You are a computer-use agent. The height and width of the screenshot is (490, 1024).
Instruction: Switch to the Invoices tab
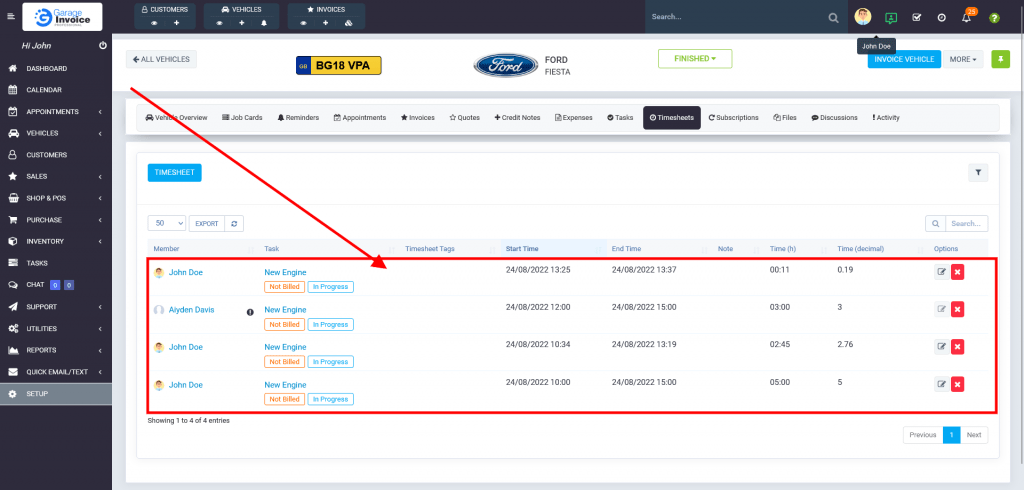coord(418,118)
